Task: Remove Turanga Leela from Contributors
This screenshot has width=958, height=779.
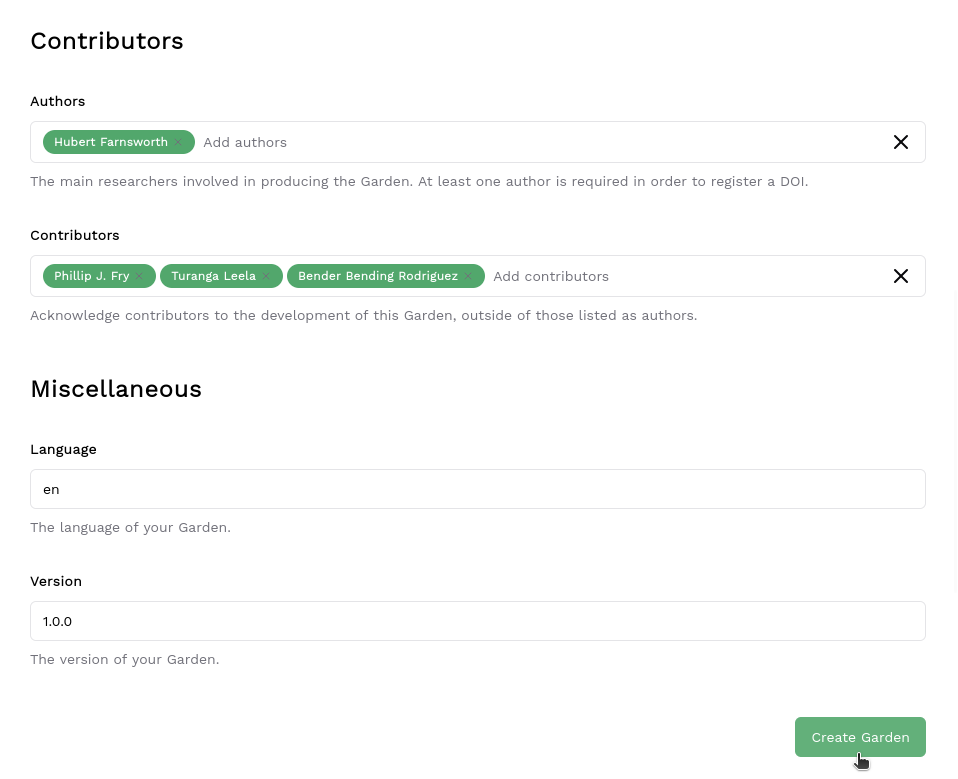Action: tap(267, 276)
